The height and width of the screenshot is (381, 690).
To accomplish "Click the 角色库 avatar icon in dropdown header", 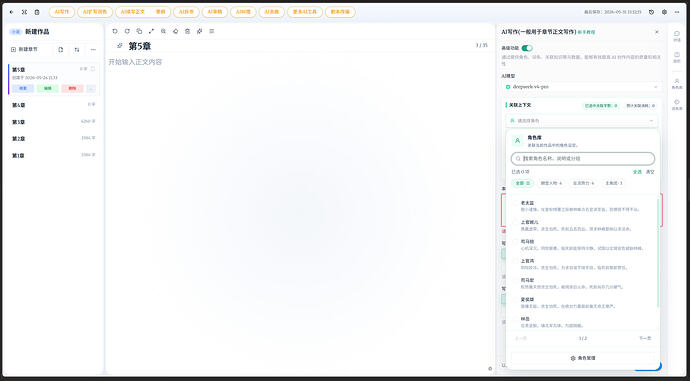I will coord(518,141).
